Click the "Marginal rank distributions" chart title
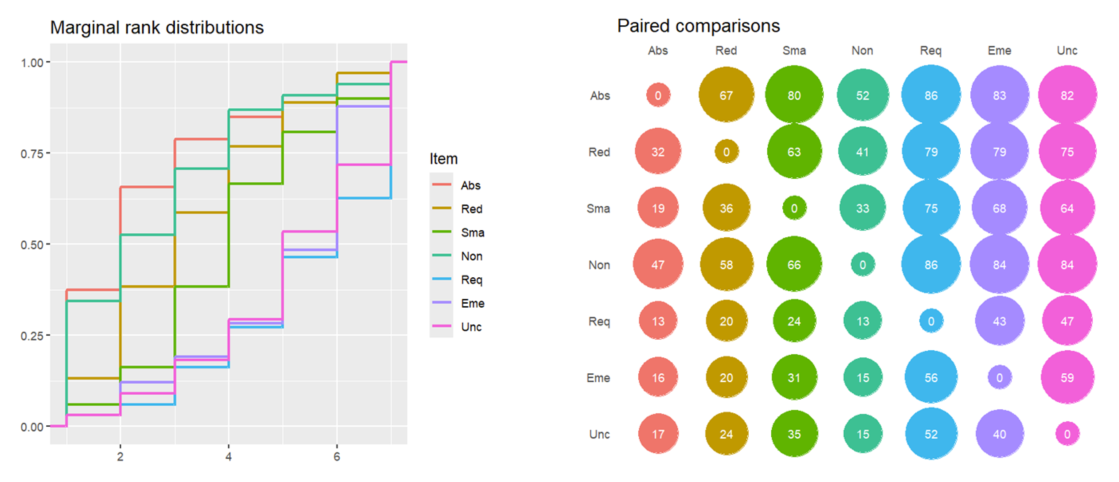Image resolution: width=1119 pixels, height=482 pixels. [x=157, y=28]
